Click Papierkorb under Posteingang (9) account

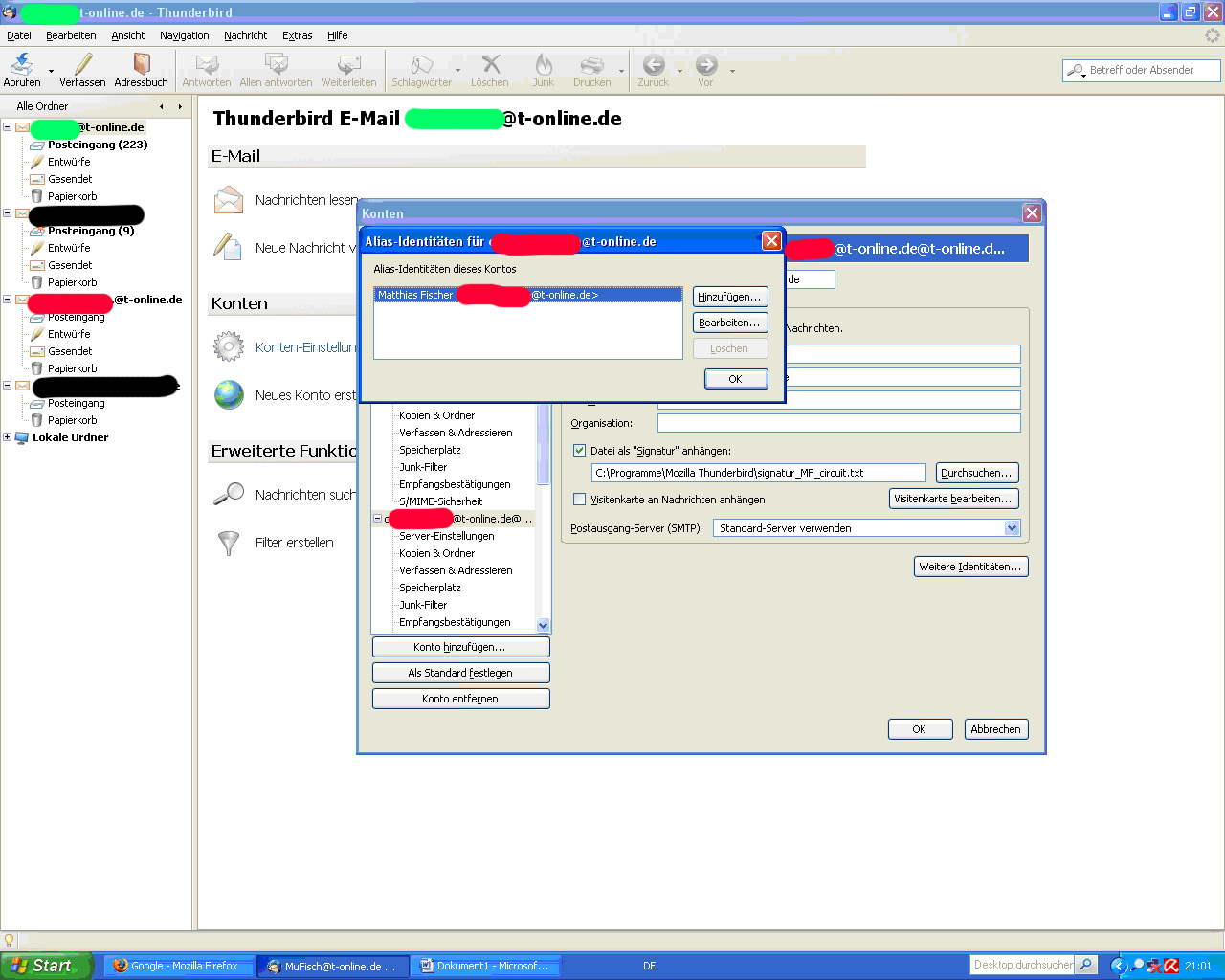(x=72, y=282)
